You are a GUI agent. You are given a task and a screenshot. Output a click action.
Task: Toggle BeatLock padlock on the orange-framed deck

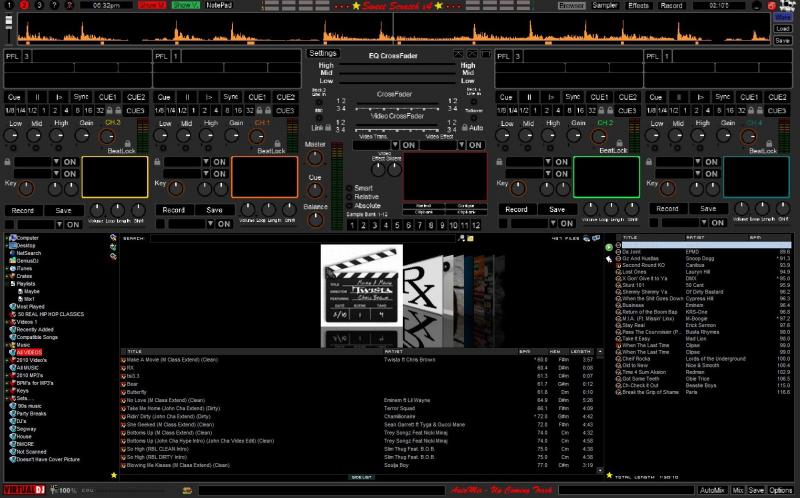tap(277, 143)
